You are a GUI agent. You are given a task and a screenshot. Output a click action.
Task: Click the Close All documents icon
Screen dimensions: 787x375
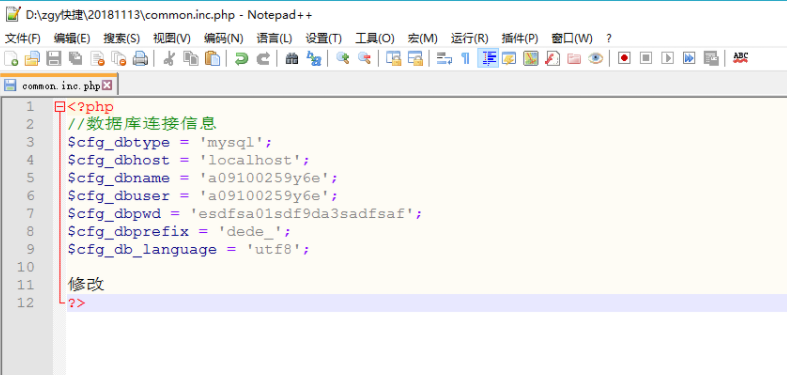click(x=118, y=58)
